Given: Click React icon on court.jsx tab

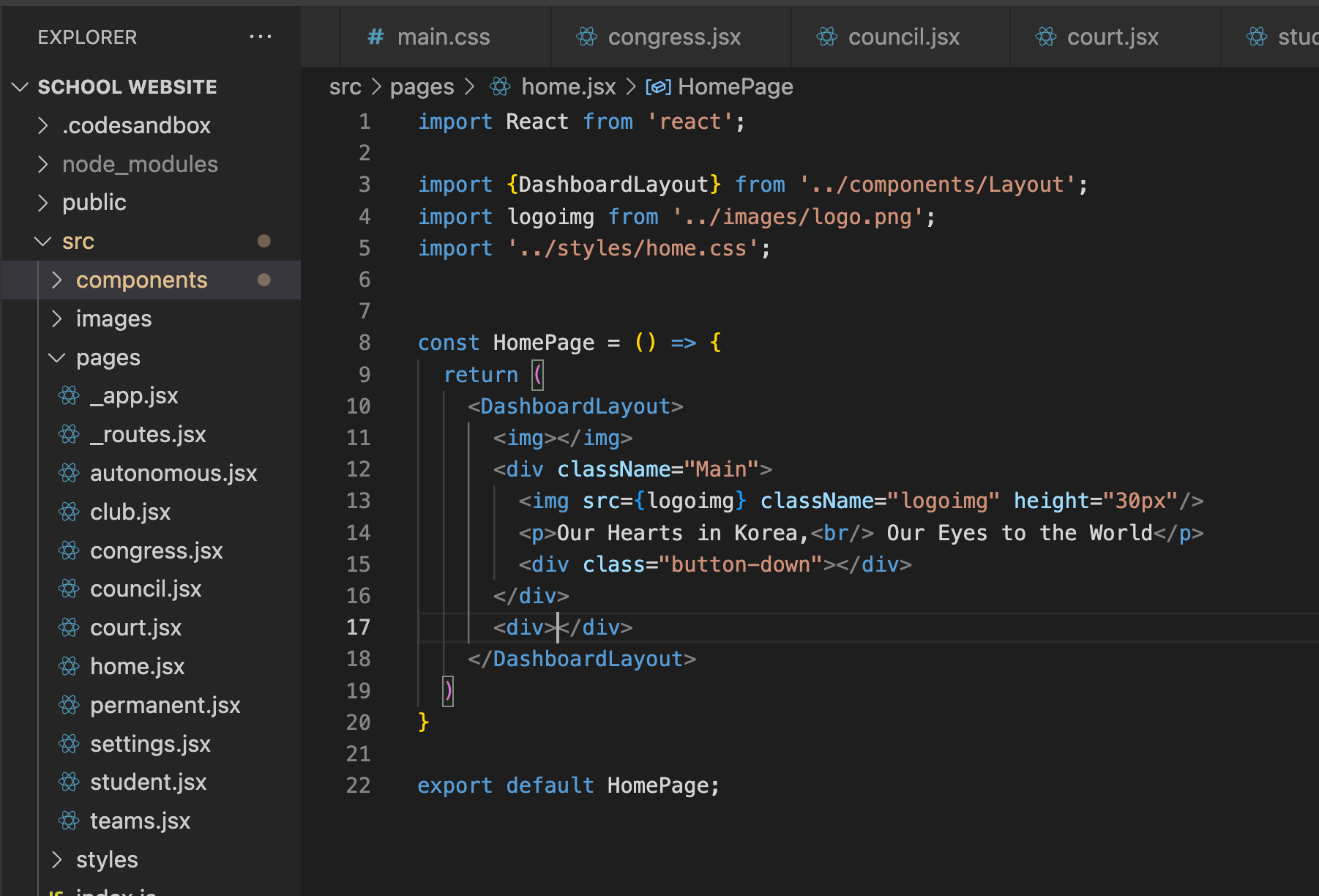Looking at the screenshot, I should 1046,37.
